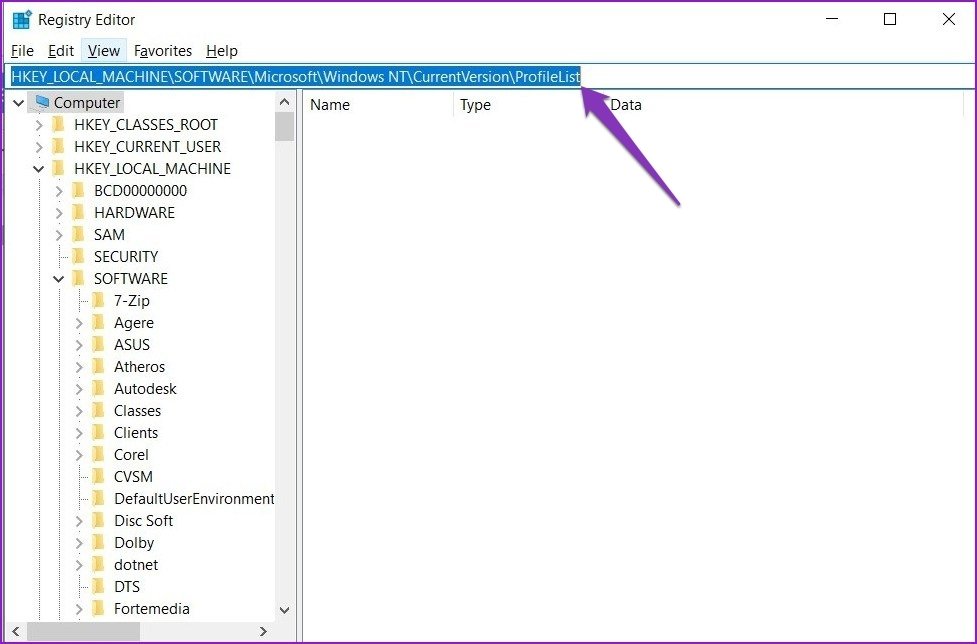The width and height of the screenshot is (977, 644).
Task: Click the HKEY_CURRENT_USER folder icon
Action: [59, 146]
